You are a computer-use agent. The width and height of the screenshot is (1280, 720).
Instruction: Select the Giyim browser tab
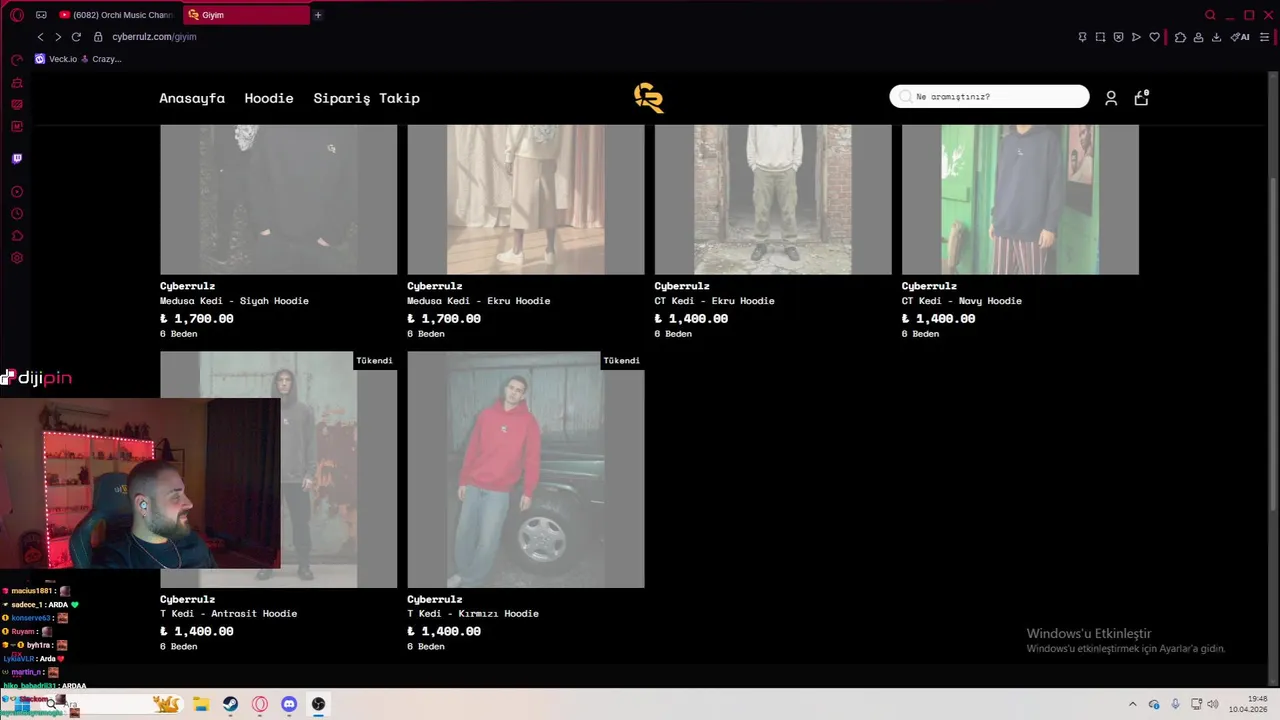(246, 15)
